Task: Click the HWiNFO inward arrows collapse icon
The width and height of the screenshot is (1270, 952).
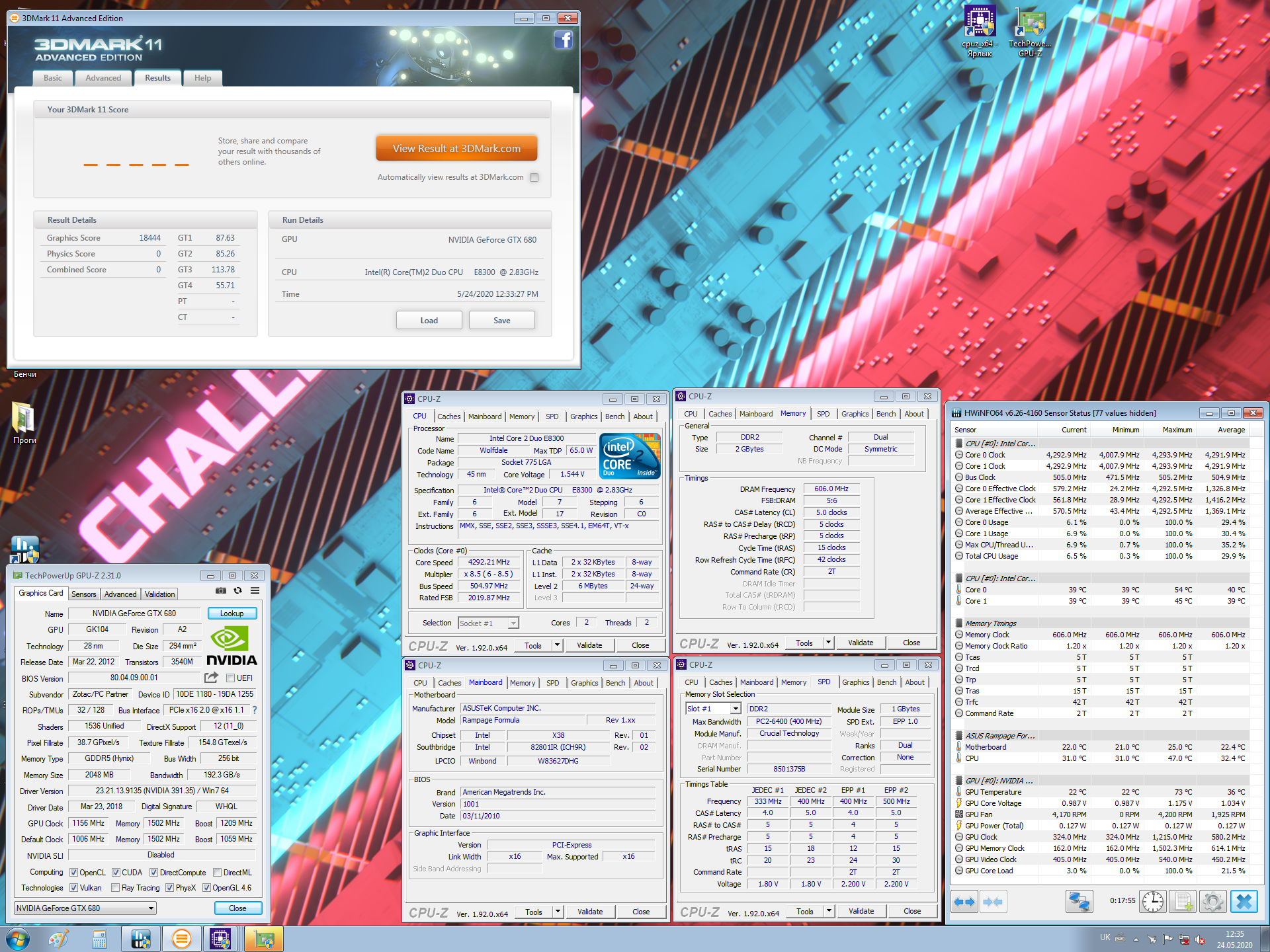Action: 993,902
